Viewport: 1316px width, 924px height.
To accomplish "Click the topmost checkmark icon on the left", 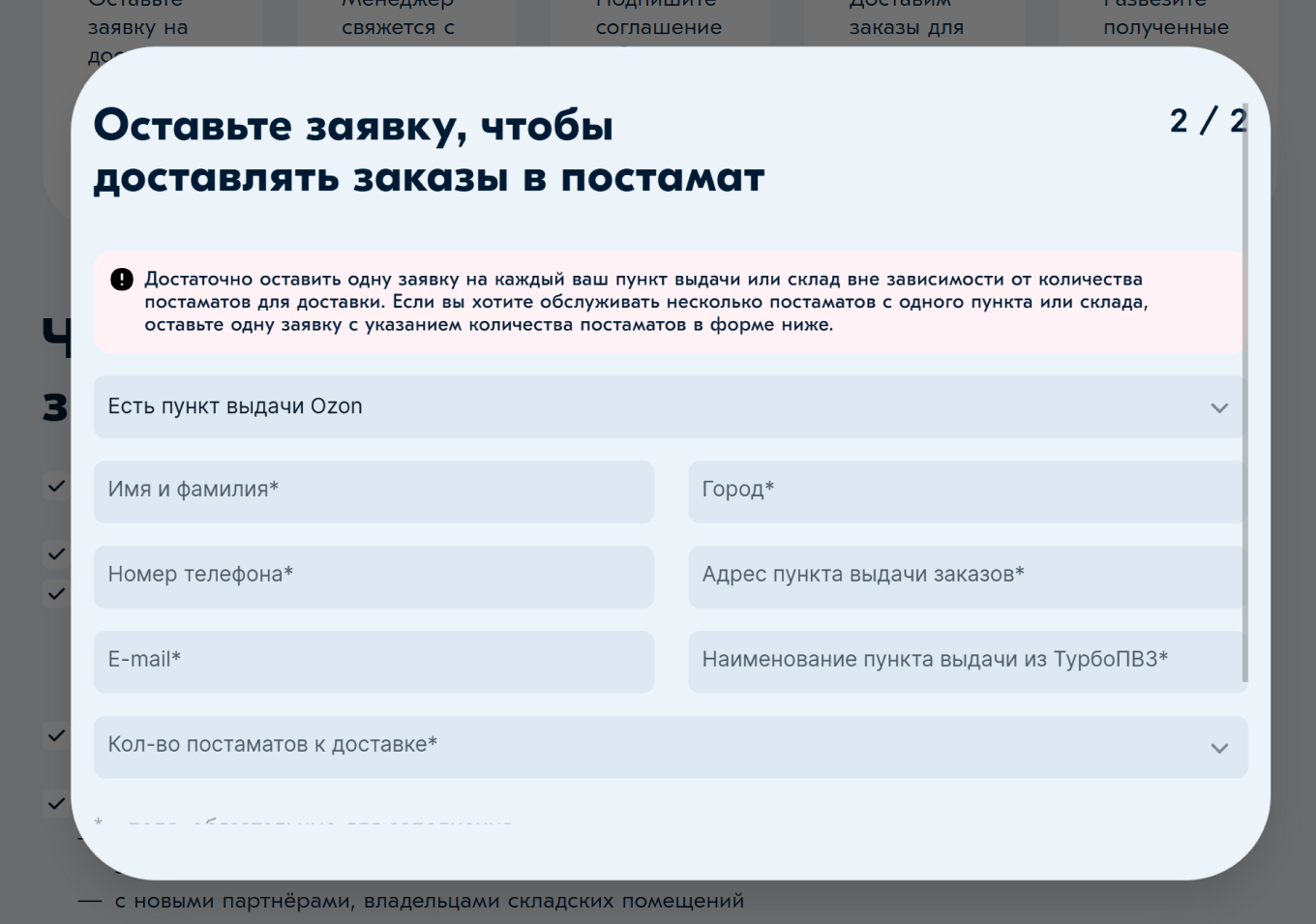I will 55,487.
